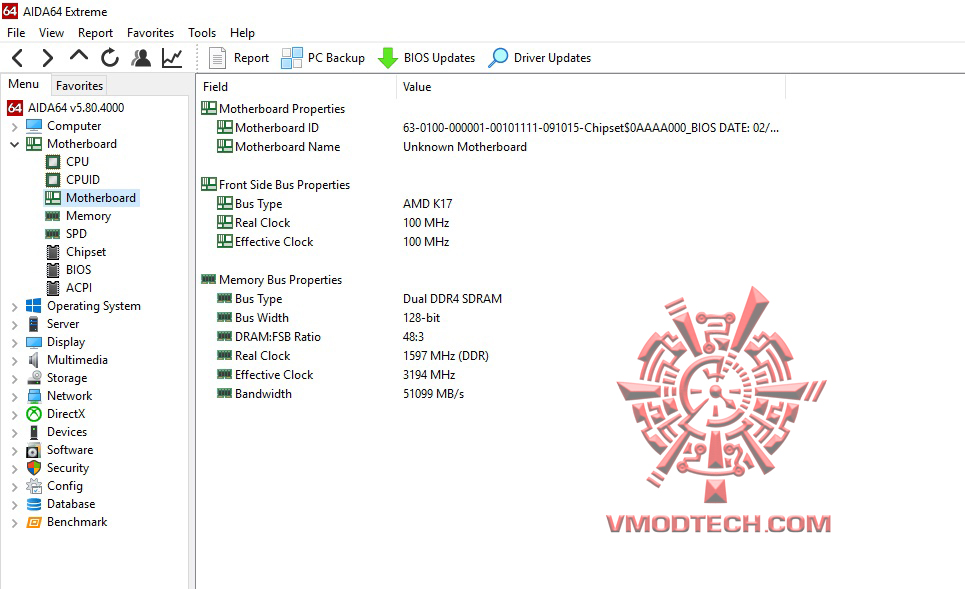The width and height of the screenshot is (965, 589).
Task: Select the CPU chip icon in the tree
Action: (x=53, y=162)
